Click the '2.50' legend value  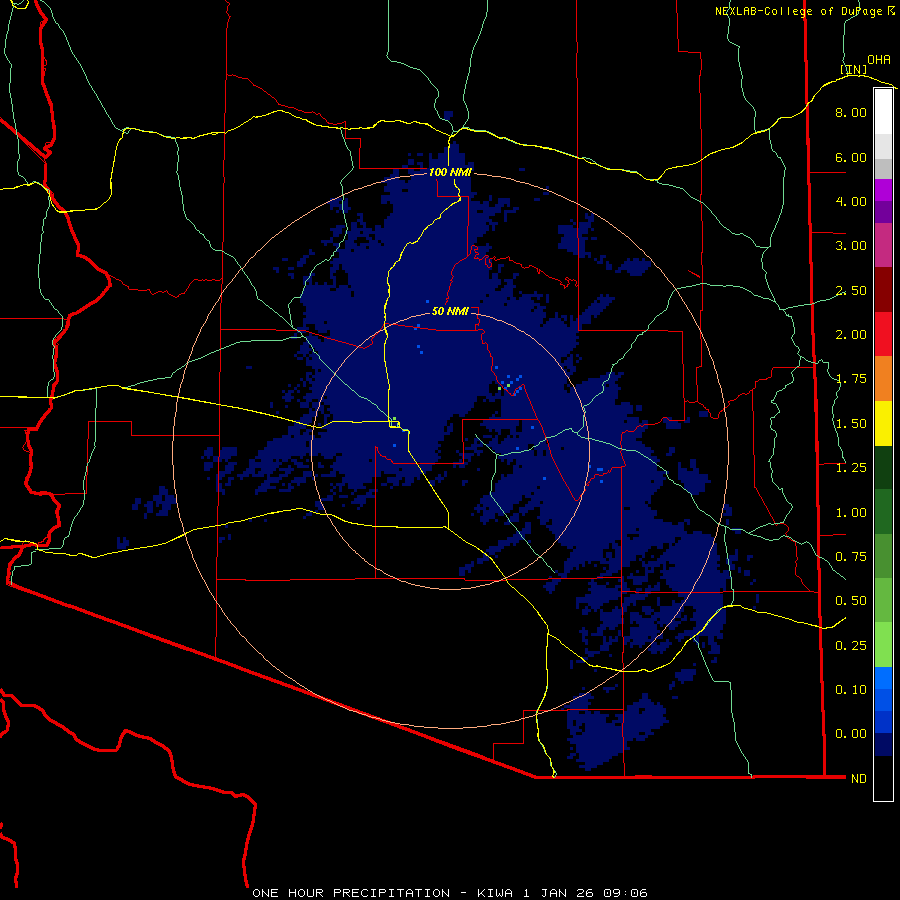[851, 290]
